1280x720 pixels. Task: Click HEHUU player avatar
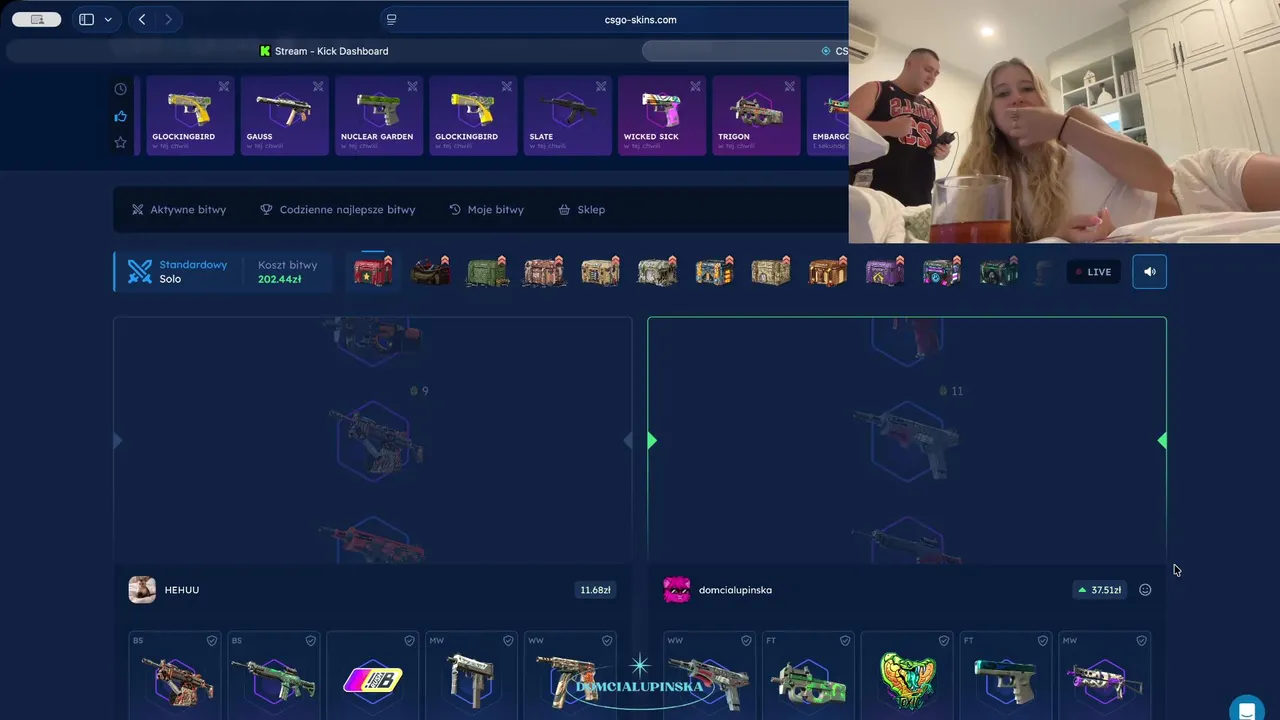[142, 590]
